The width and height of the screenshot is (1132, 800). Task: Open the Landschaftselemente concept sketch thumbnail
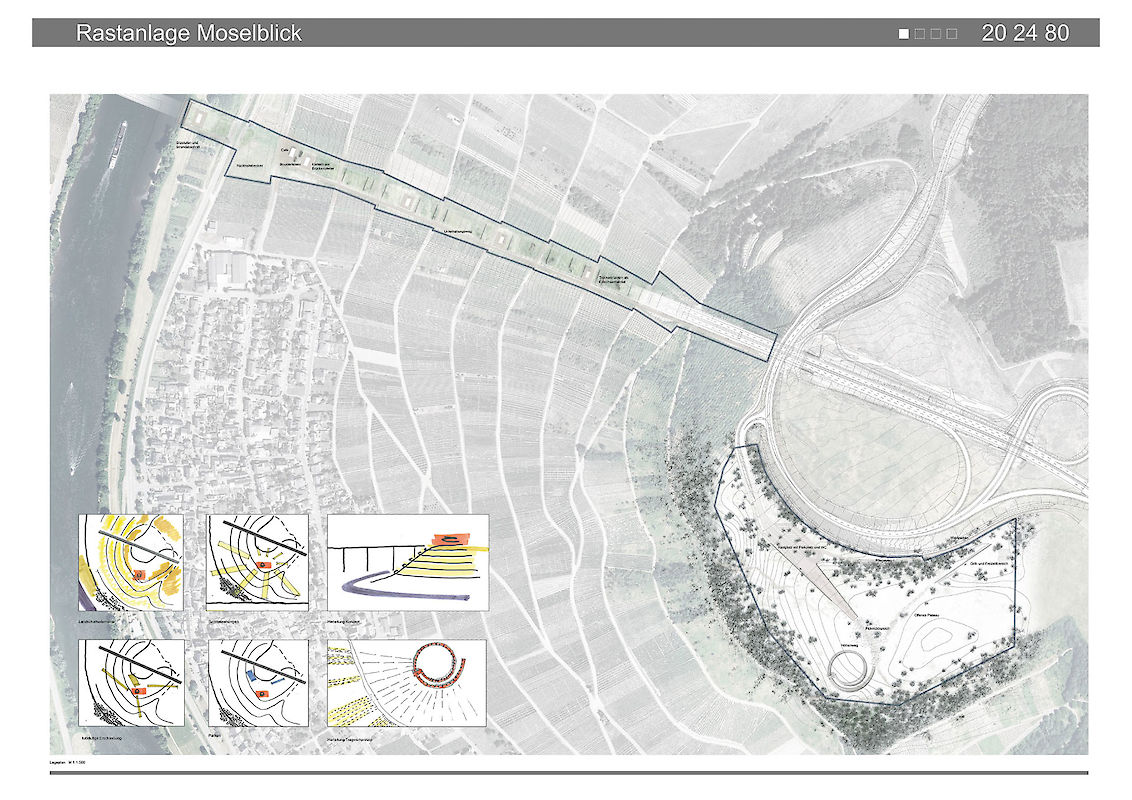pos(132,562)
